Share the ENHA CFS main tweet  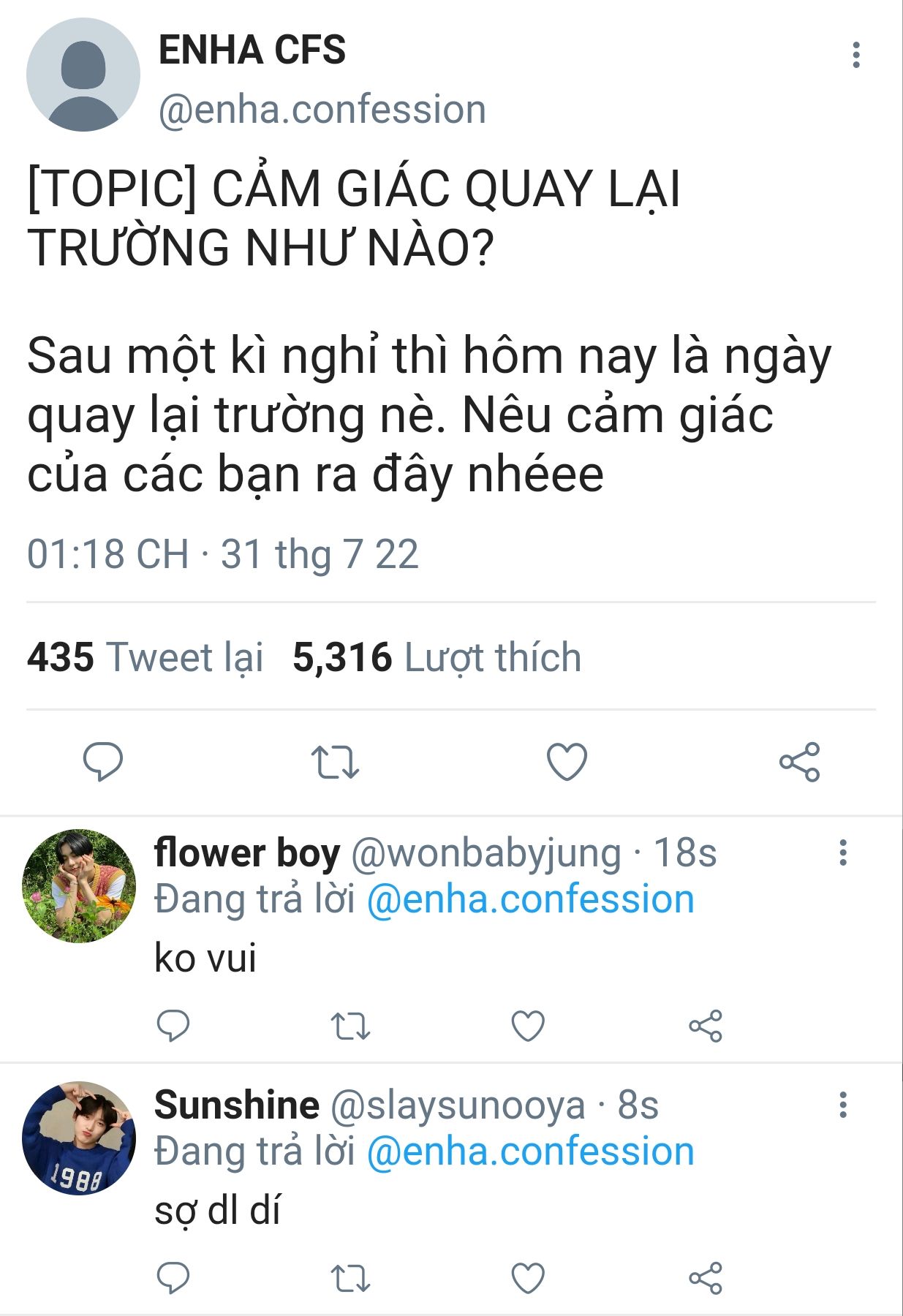point(799,762)
